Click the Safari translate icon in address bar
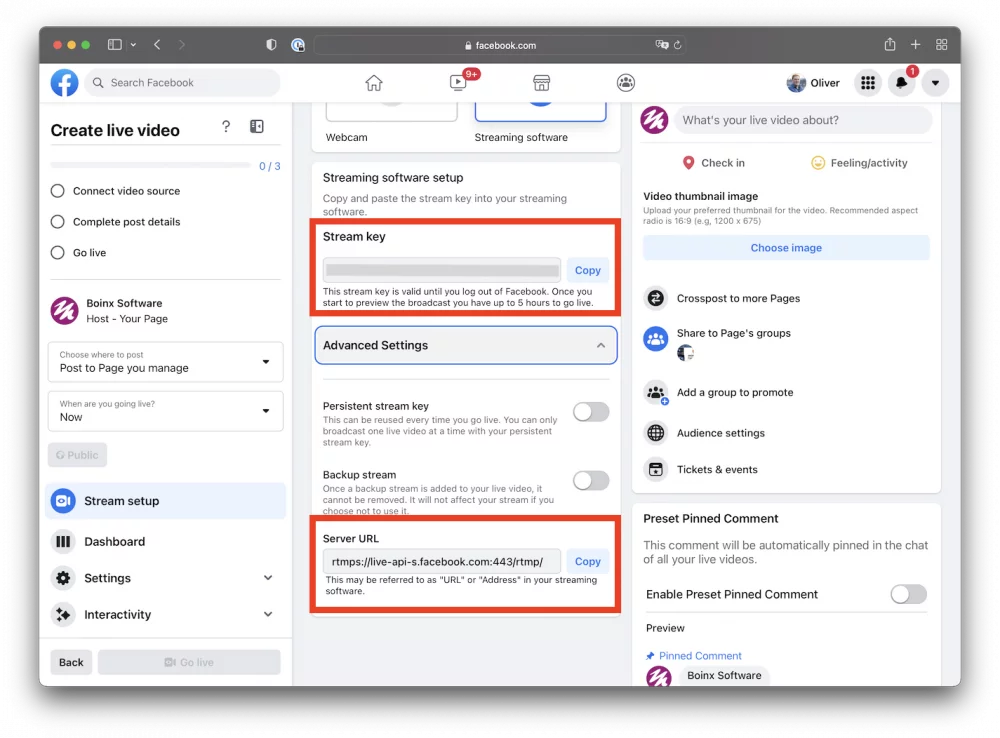1000x738 pixels. click(x=662, y=45)
